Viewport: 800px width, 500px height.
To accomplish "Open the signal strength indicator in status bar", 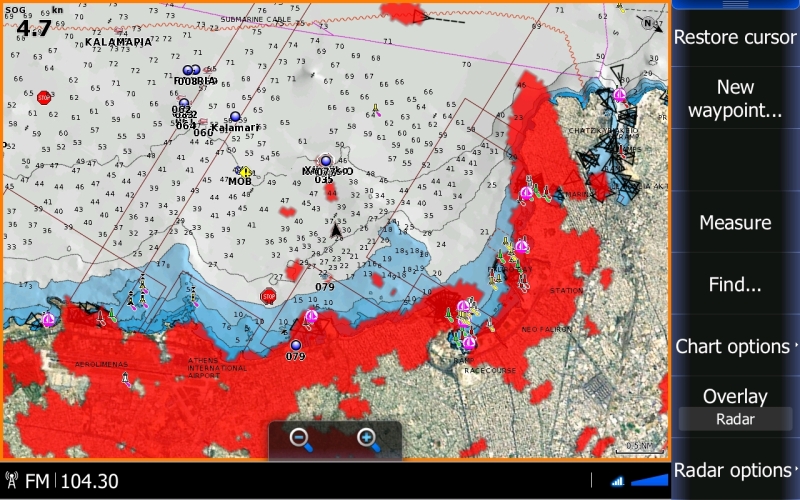I will tap(617, 481).
